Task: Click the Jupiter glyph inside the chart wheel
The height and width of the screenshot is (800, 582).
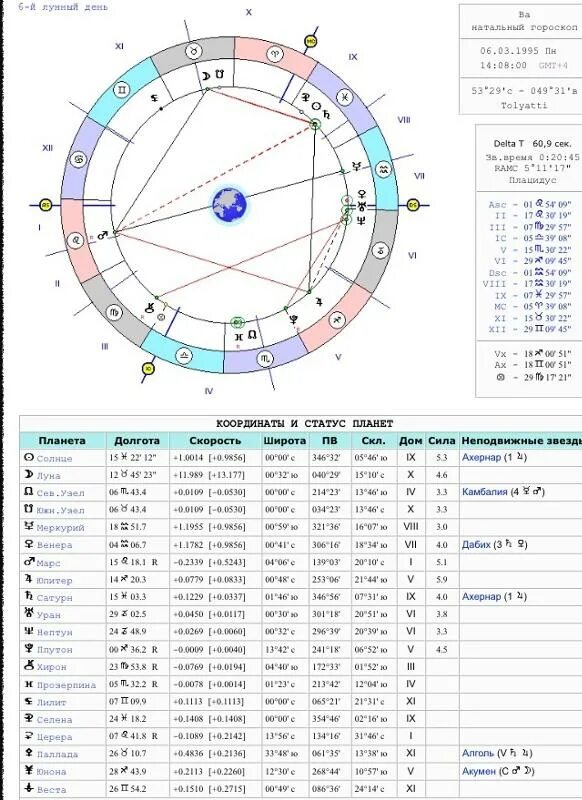Action: 319,302
